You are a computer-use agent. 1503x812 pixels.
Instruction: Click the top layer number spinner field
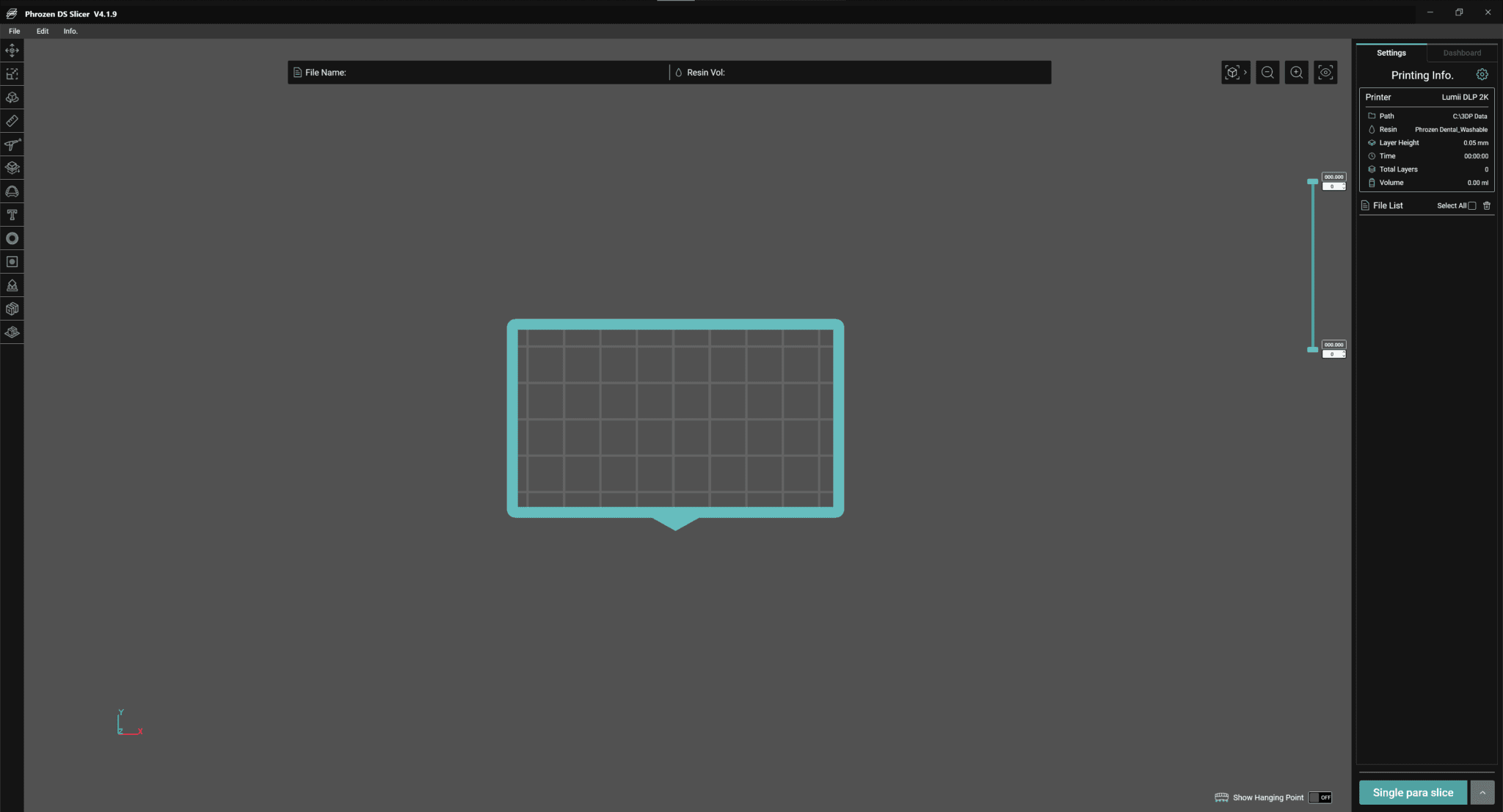tap(1333, 186)
